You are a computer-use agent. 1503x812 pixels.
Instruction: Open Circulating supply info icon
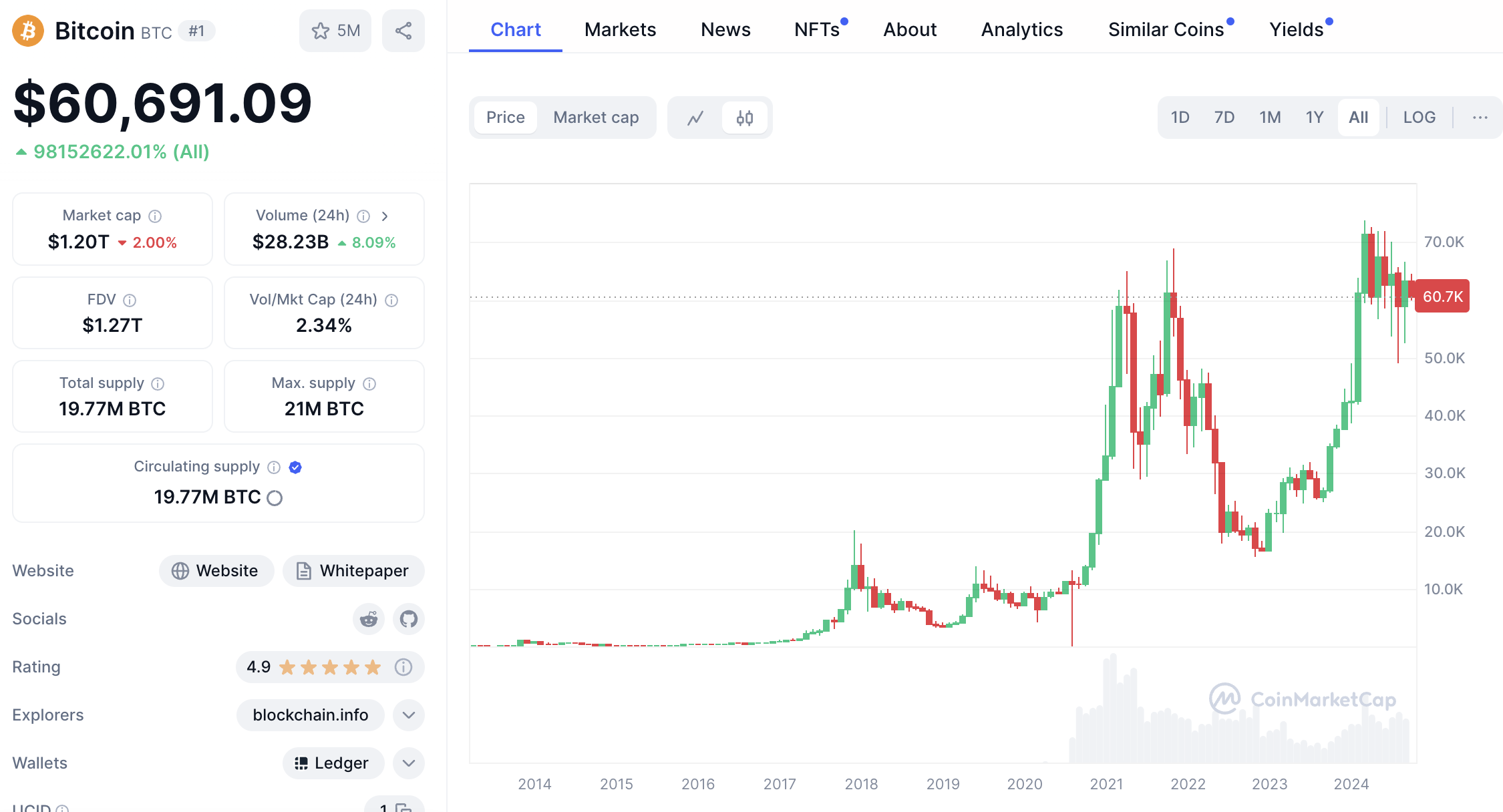click(x=274, y=467)
